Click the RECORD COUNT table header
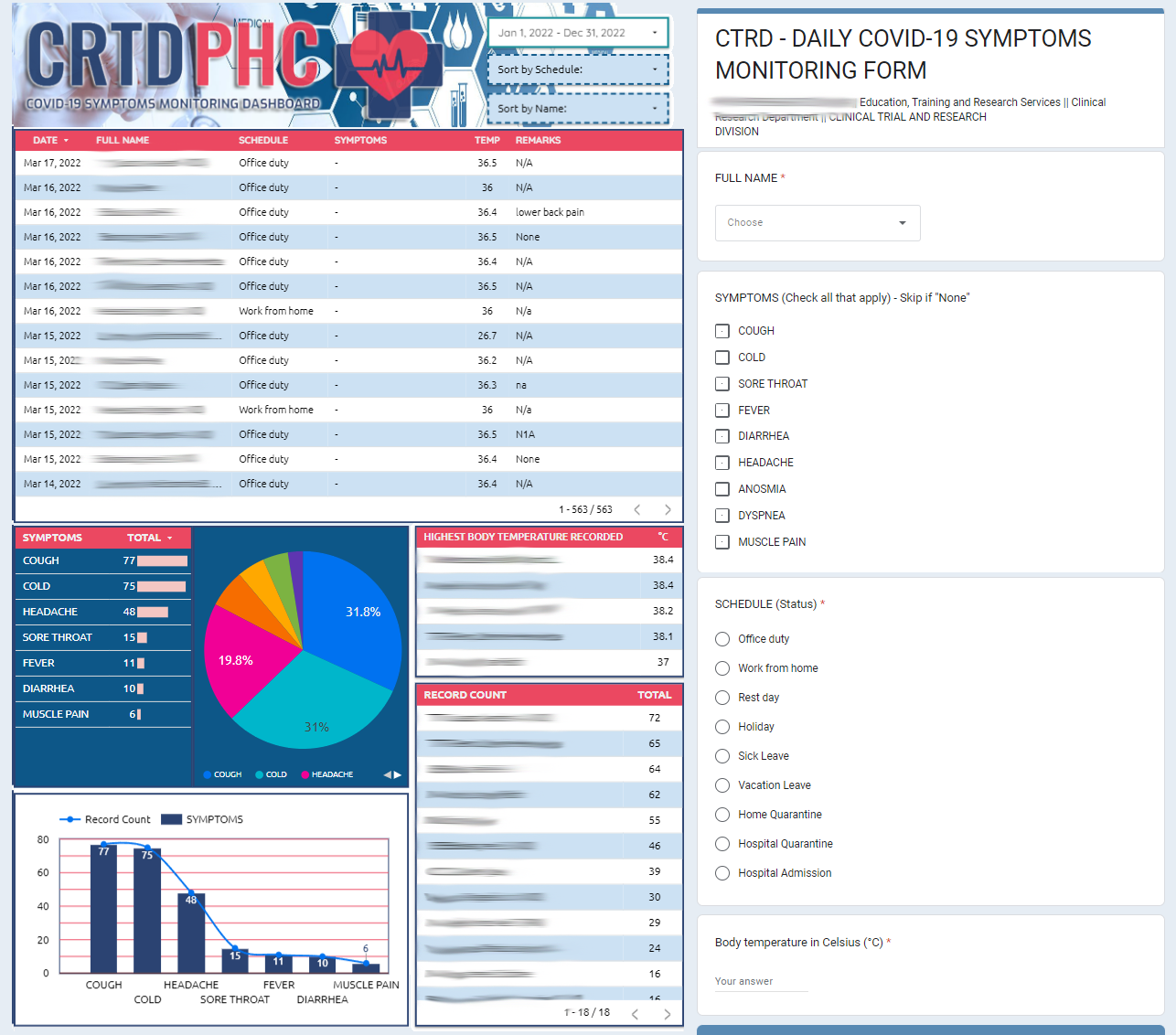 465,695
